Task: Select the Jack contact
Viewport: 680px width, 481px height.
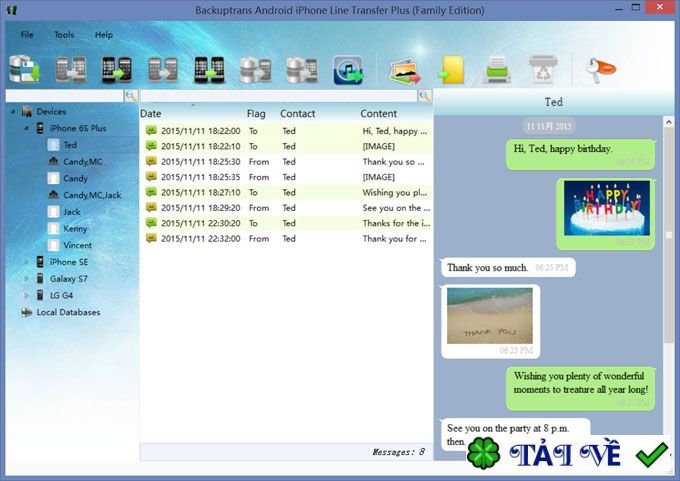Action: (72, 212)
